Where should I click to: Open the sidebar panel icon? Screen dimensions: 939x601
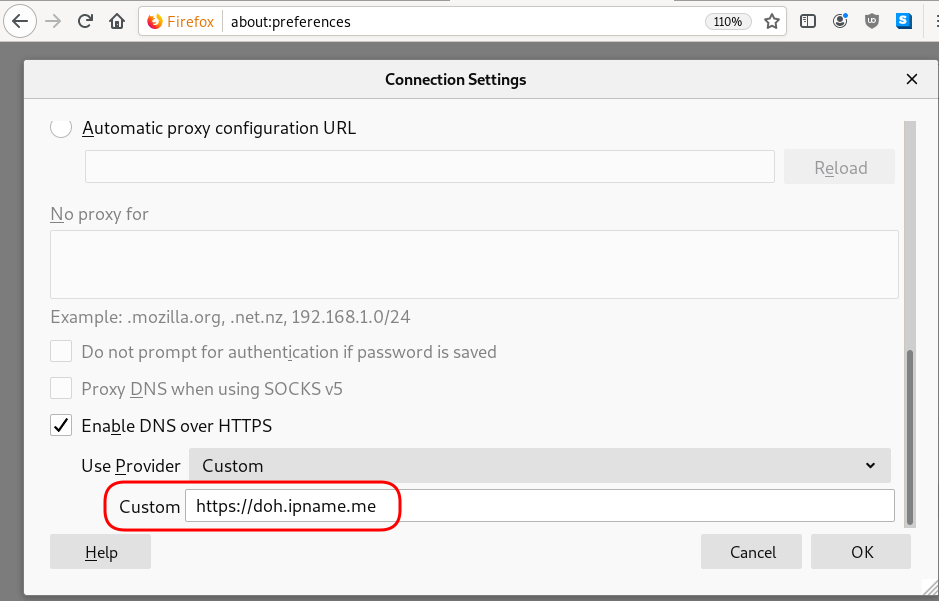pyautogui.click(x=808, y=21)
